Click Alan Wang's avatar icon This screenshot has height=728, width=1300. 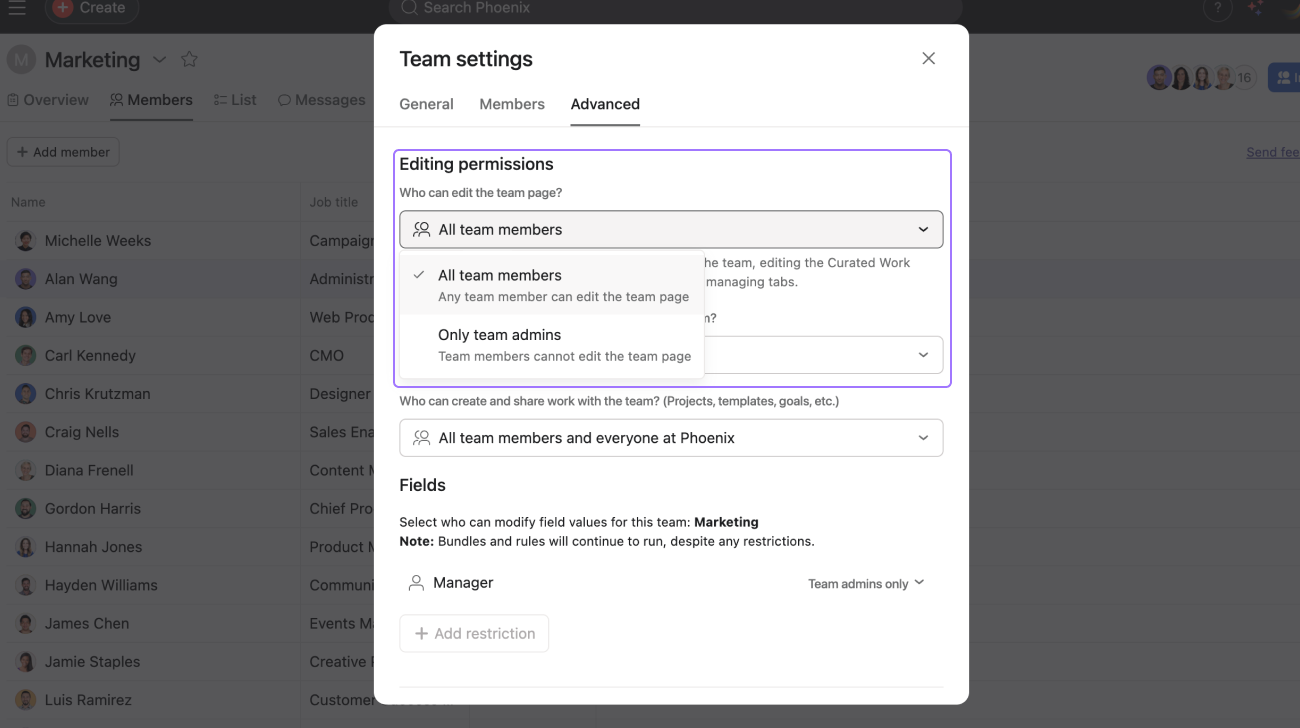[26, 279]
